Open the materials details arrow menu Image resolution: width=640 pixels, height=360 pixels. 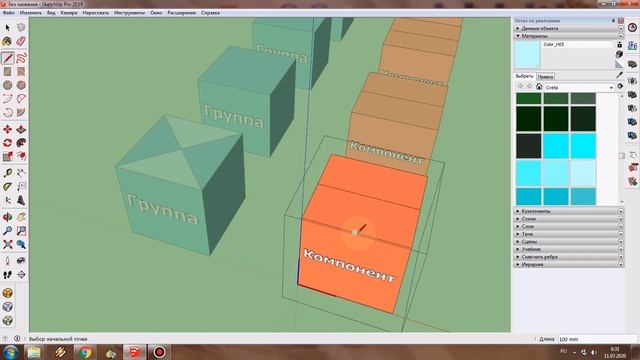620,87
